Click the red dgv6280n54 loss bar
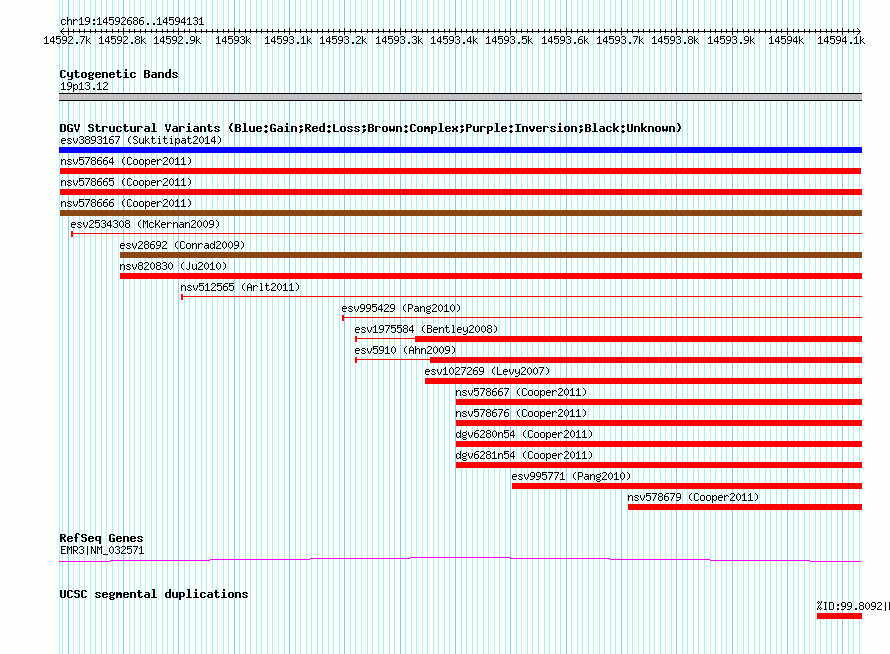The width and height of the screenshot is (890, 654). tap(658, 444)
